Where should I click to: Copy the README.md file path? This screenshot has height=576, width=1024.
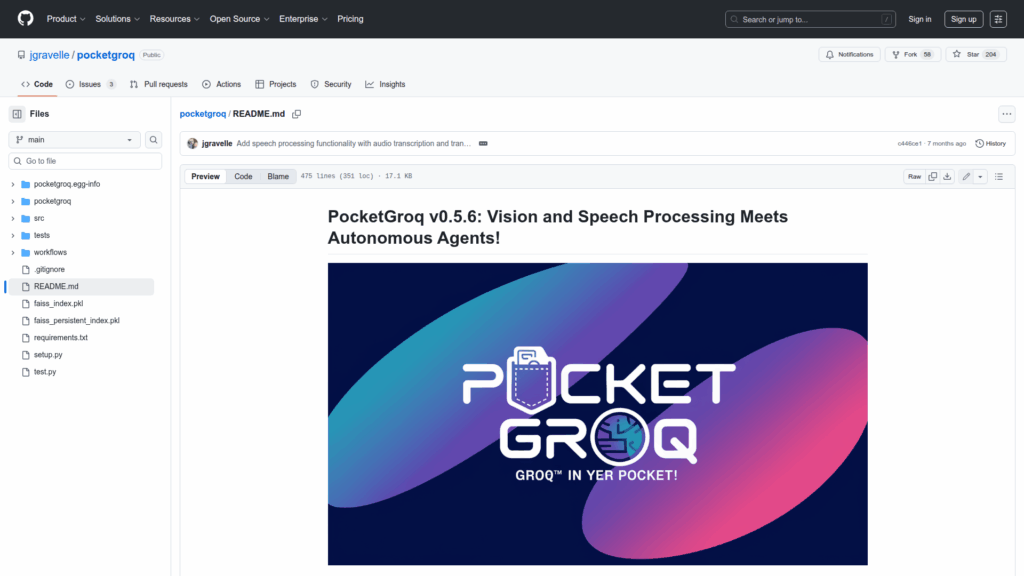coord(296,114)
